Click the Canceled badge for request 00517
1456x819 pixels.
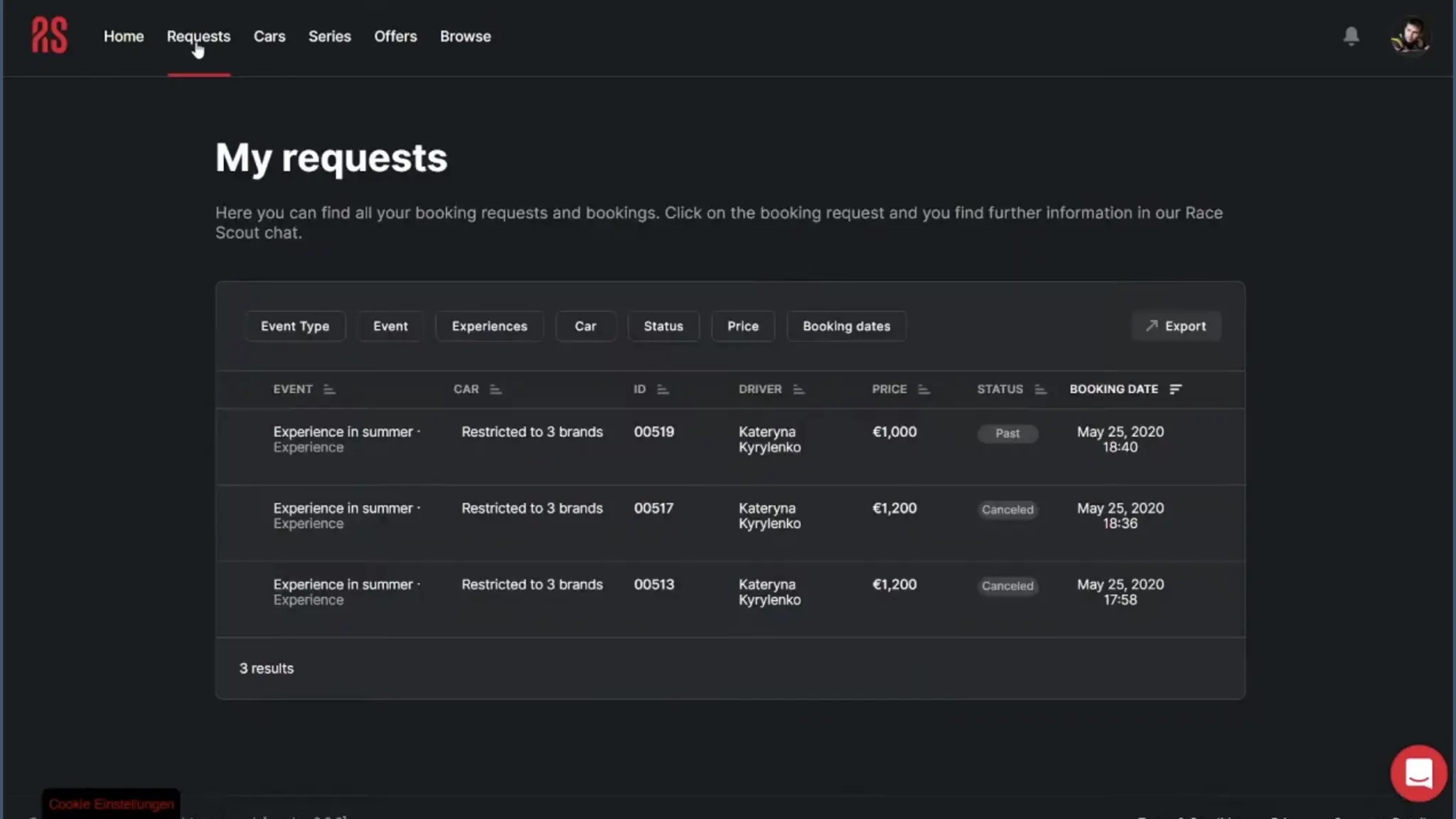(x=1007, y=509)
